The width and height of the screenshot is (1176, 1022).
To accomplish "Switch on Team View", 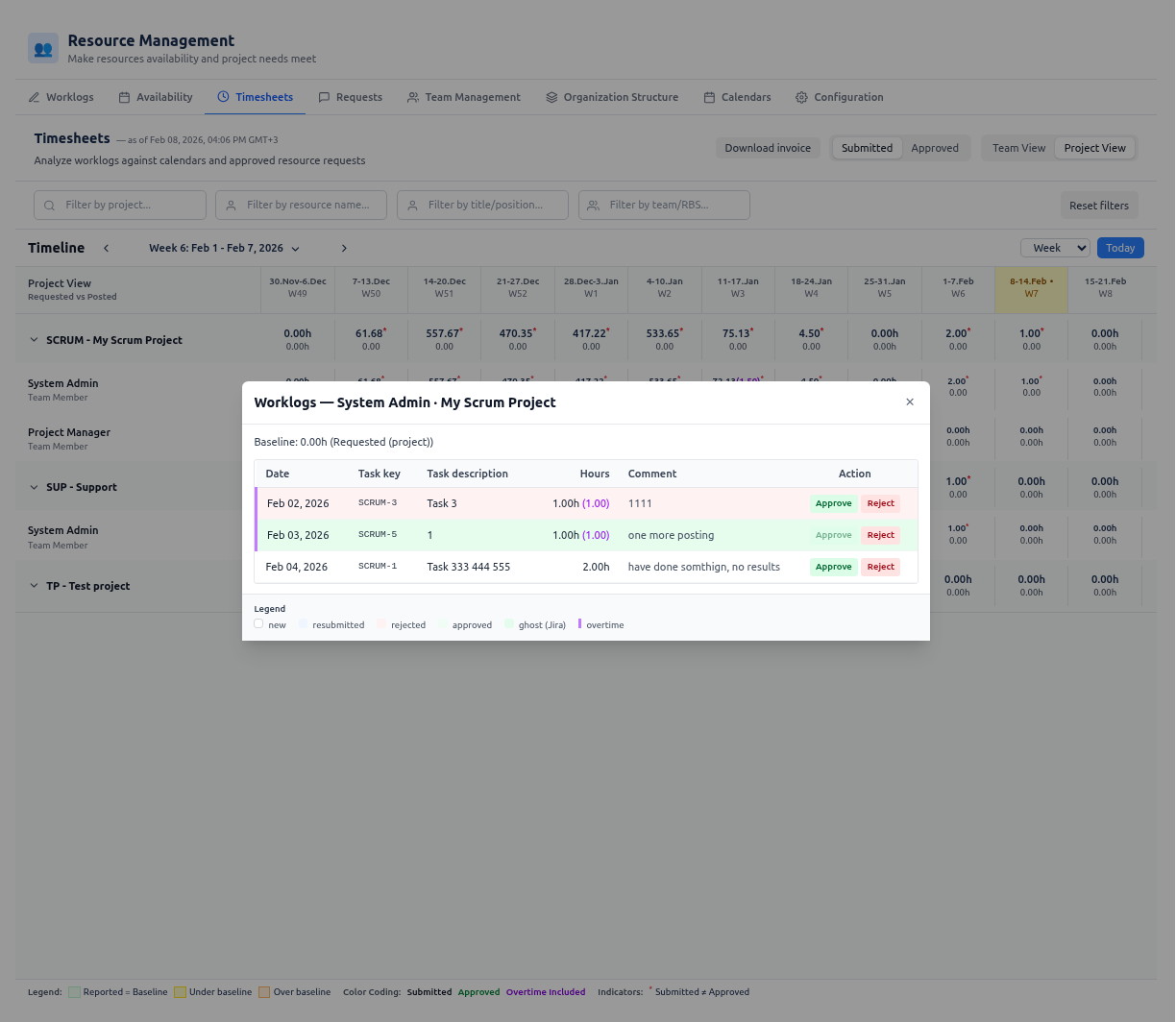I will [1018, 147].
